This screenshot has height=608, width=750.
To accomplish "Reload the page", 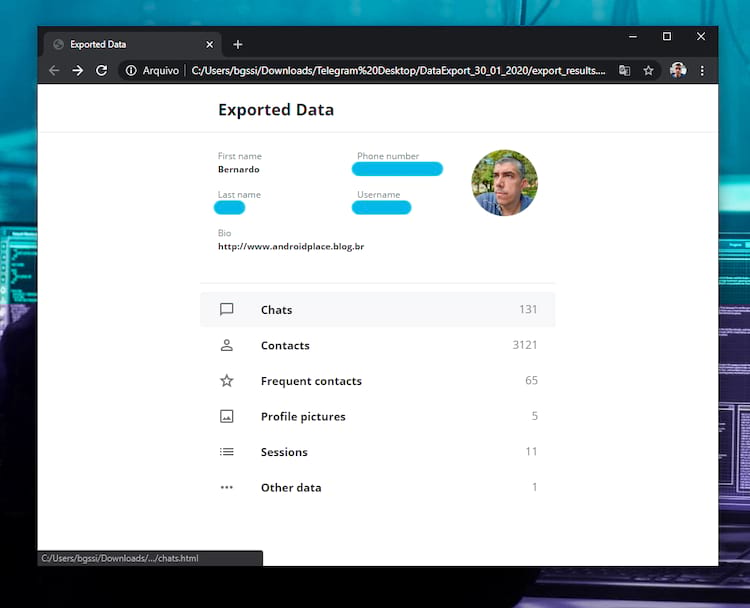I will click(101, 71).
